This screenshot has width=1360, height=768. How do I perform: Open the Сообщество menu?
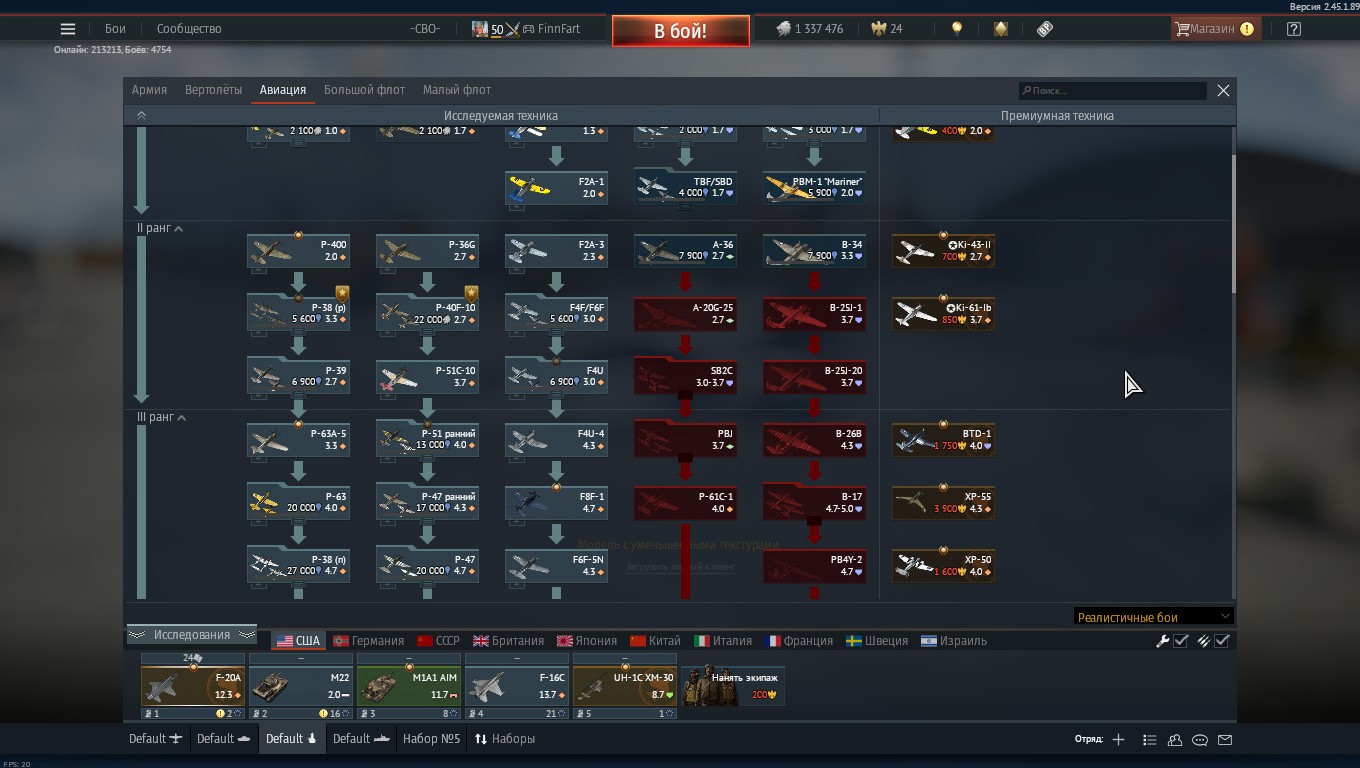point(189,29)
